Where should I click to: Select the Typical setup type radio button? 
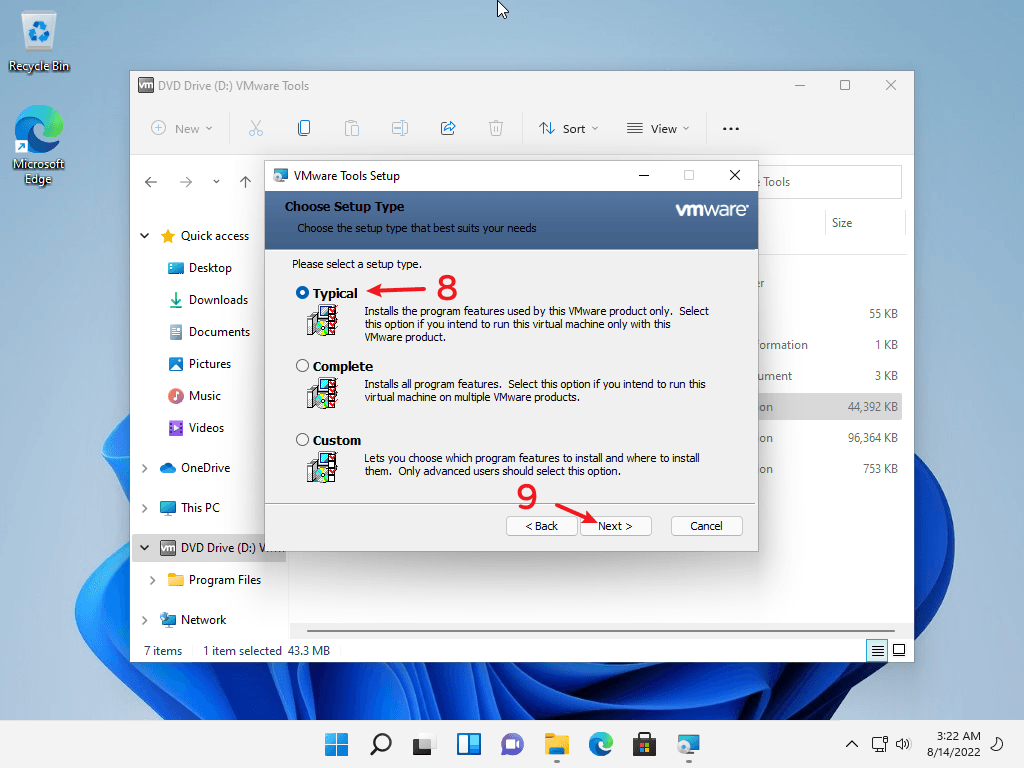tap(303, 293)
